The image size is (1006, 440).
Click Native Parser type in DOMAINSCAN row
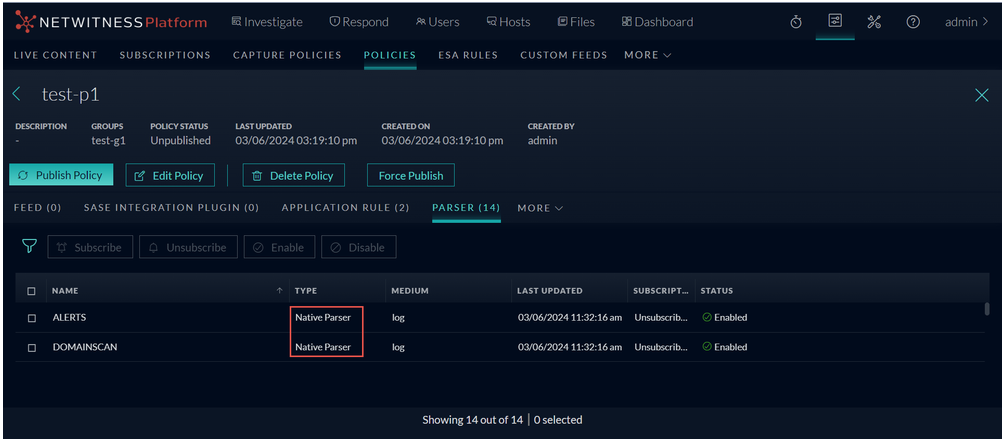[323, 347]
